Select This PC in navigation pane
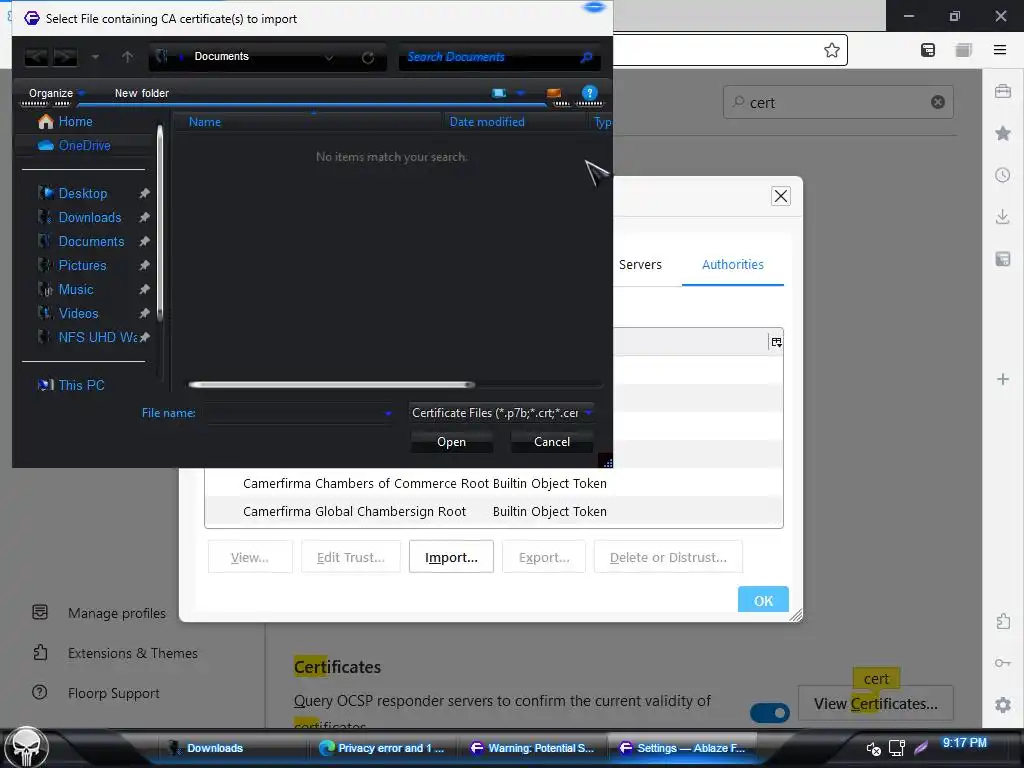 pos(81,385)
